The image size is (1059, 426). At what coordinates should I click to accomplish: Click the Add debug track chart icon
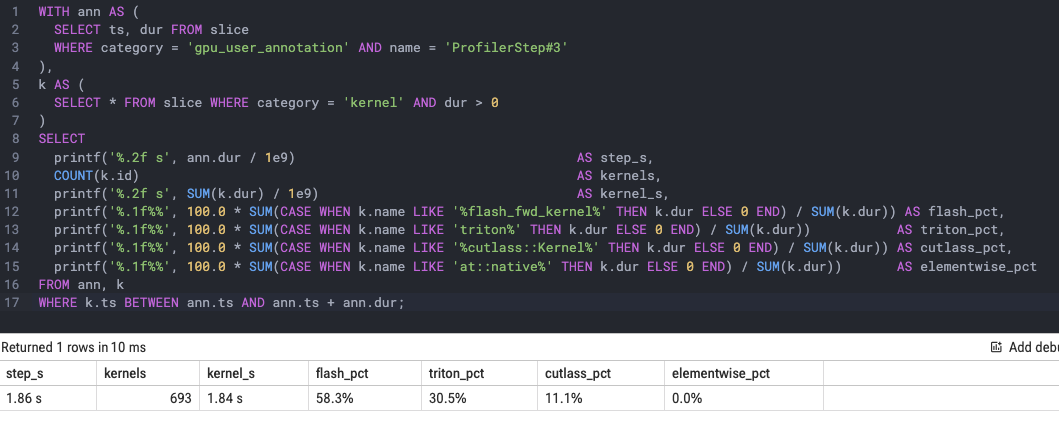996,347
